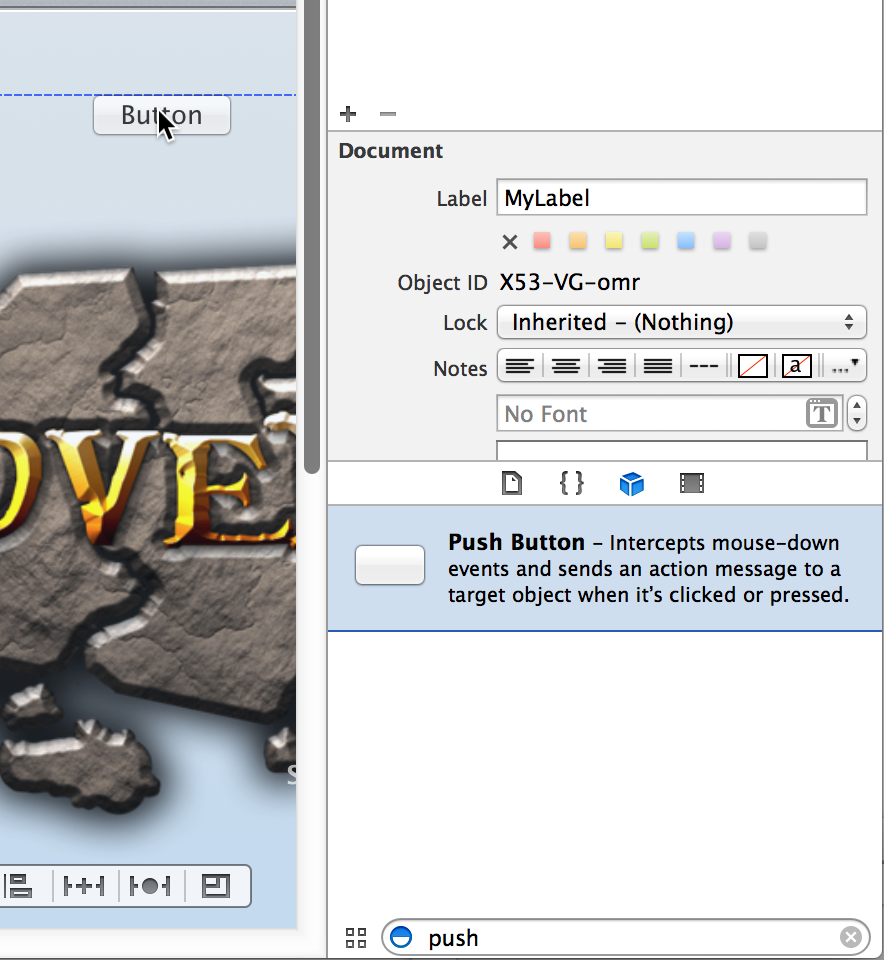This screenshot has width=884, height=960.
Task: Open the notes more options dropdown
Action: (x=845, y=366)
